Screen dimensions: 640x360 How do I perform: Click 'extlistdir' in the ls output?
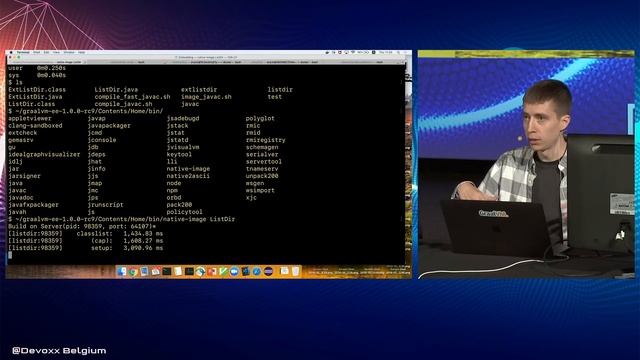pyautogui.click(x=199, y=90)
